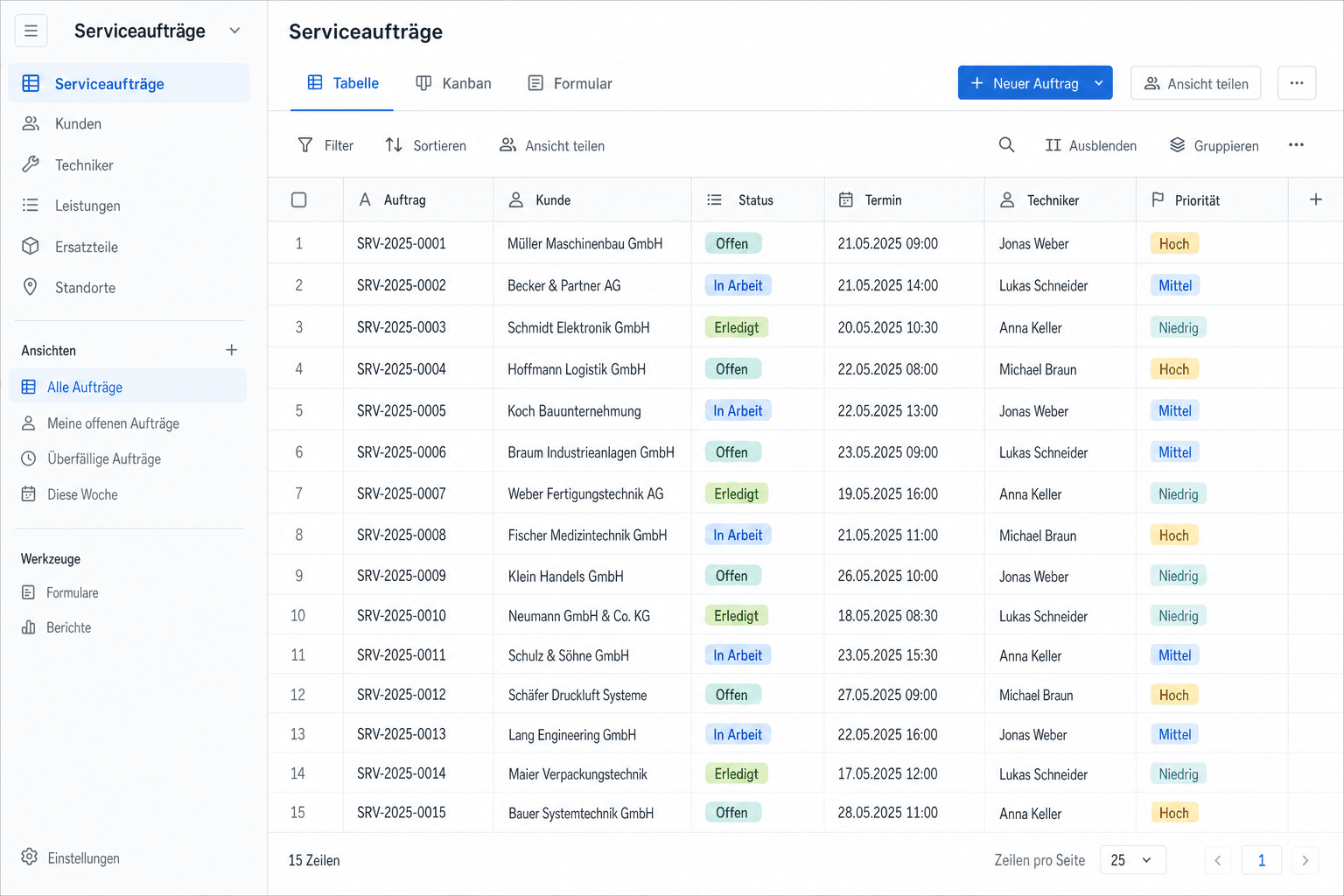Go to next page arrow
Screen dimensions: 1344x896
point(1305,860)
